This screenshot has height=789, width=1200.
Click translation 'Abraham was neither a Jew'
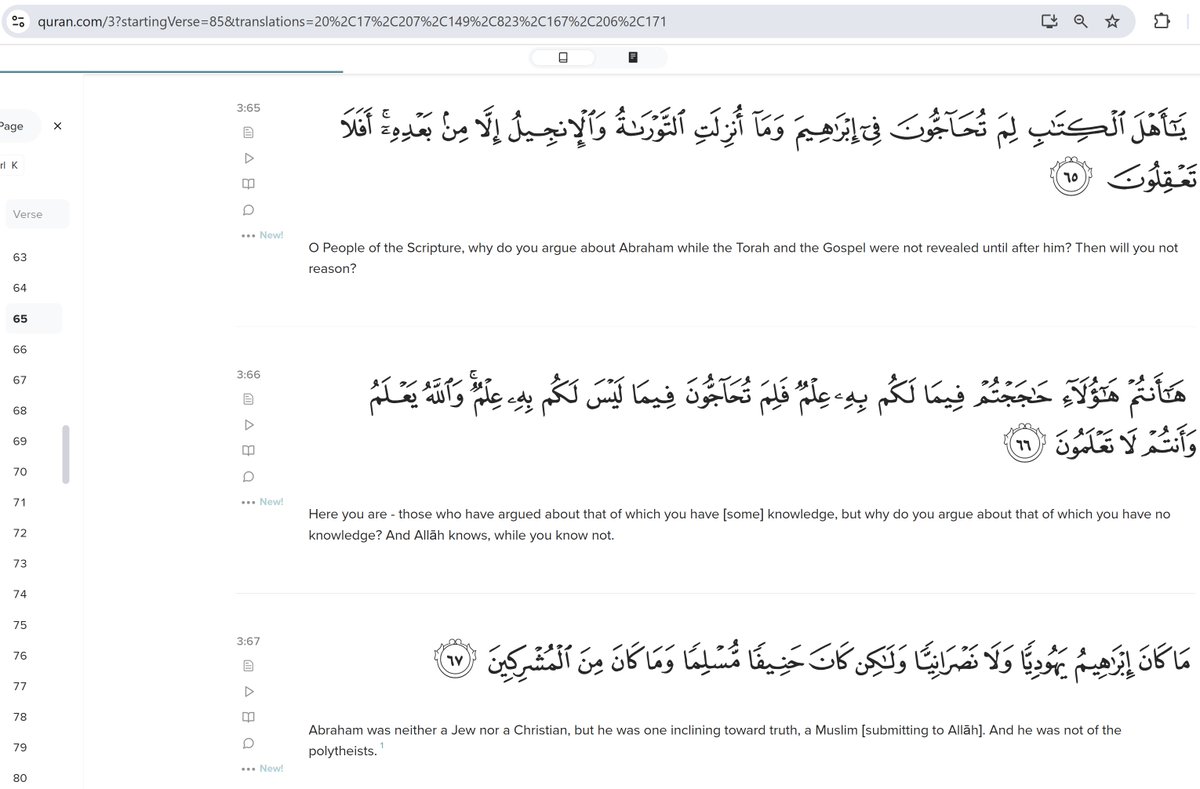715,740
